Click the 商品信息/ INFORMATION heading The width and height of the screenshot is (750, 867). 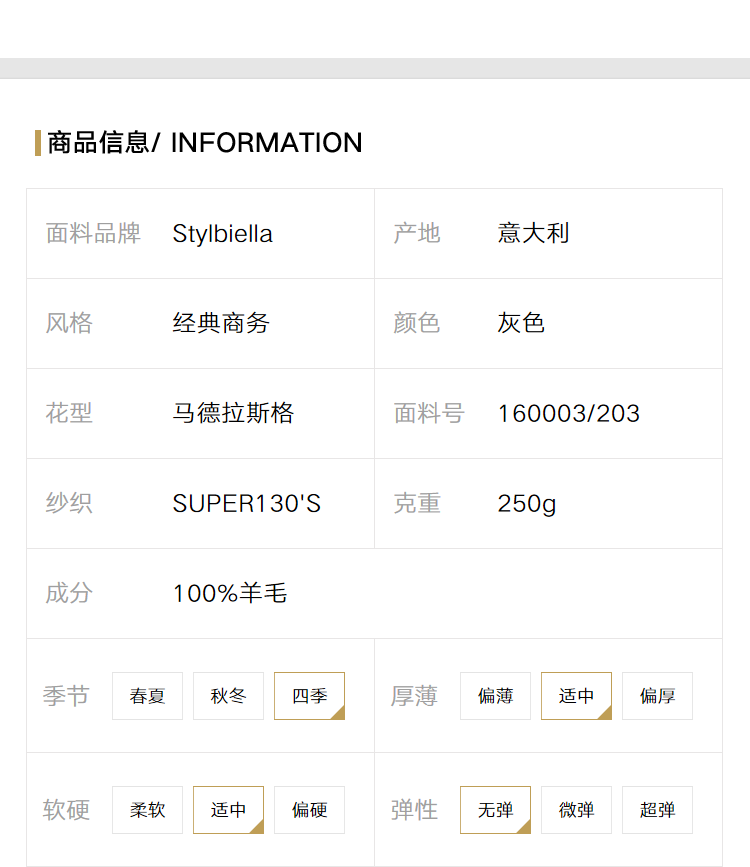tap(205, 143)
